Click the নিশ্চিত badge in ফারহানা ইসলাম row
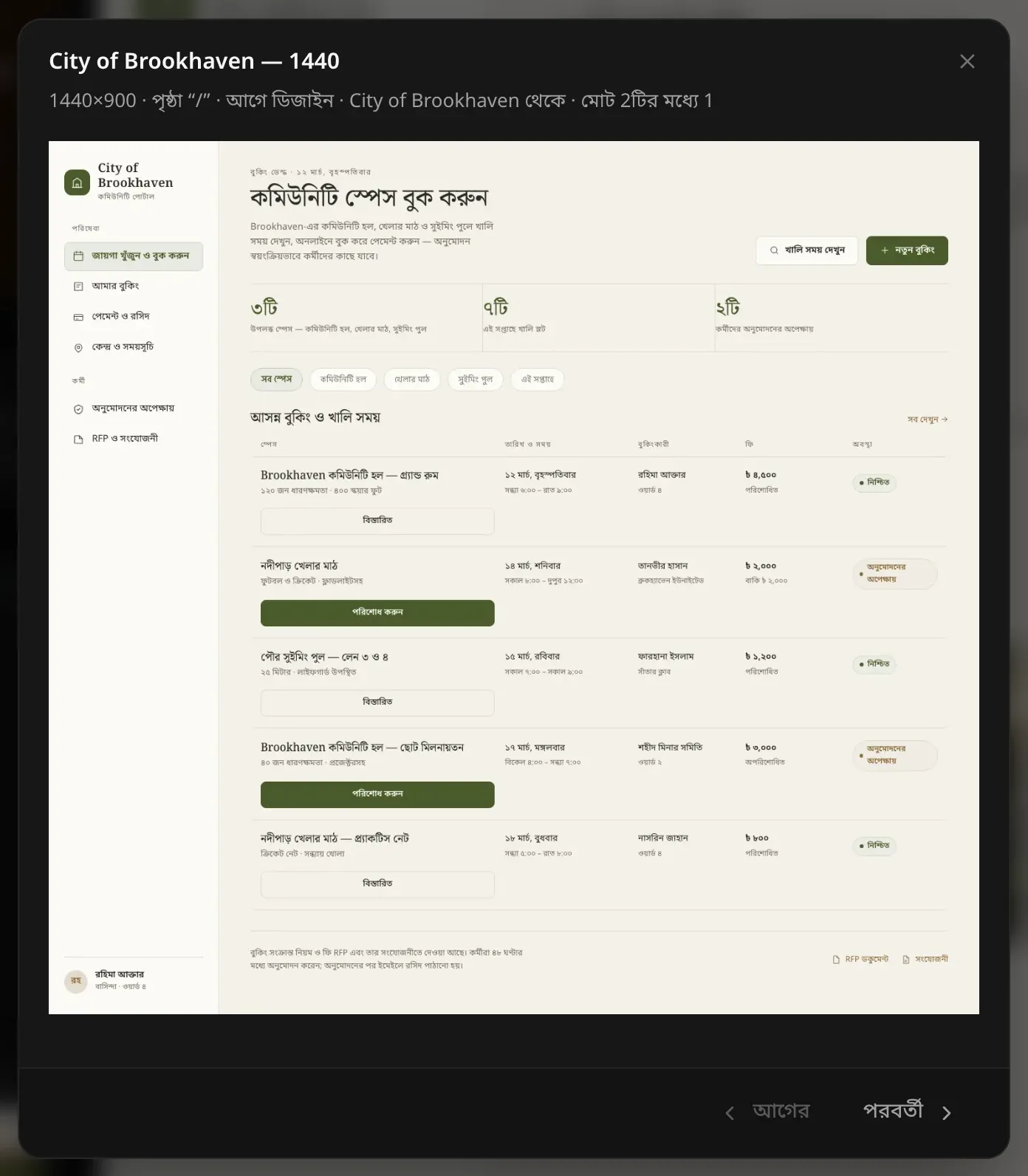 pyautogui.click(x=874, y=665)
